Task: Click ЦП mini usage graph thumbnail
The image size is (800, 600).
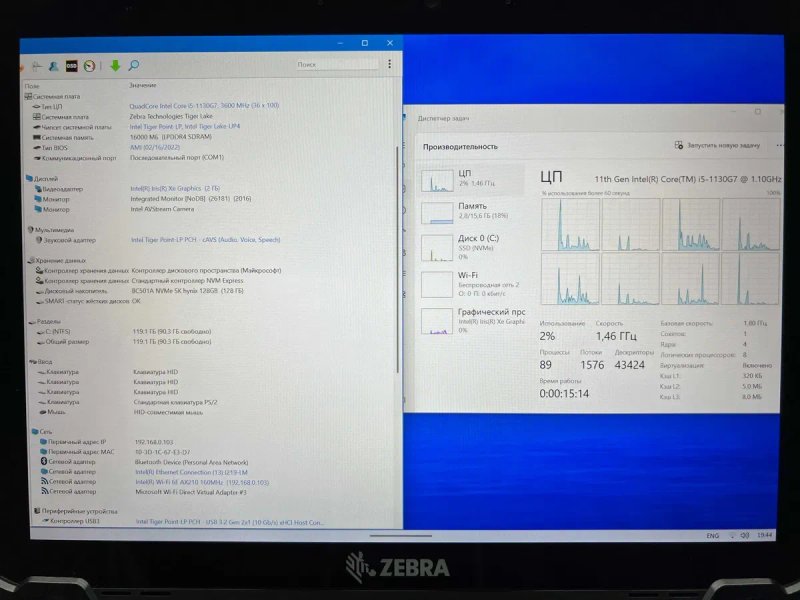Action: point(437,181)
